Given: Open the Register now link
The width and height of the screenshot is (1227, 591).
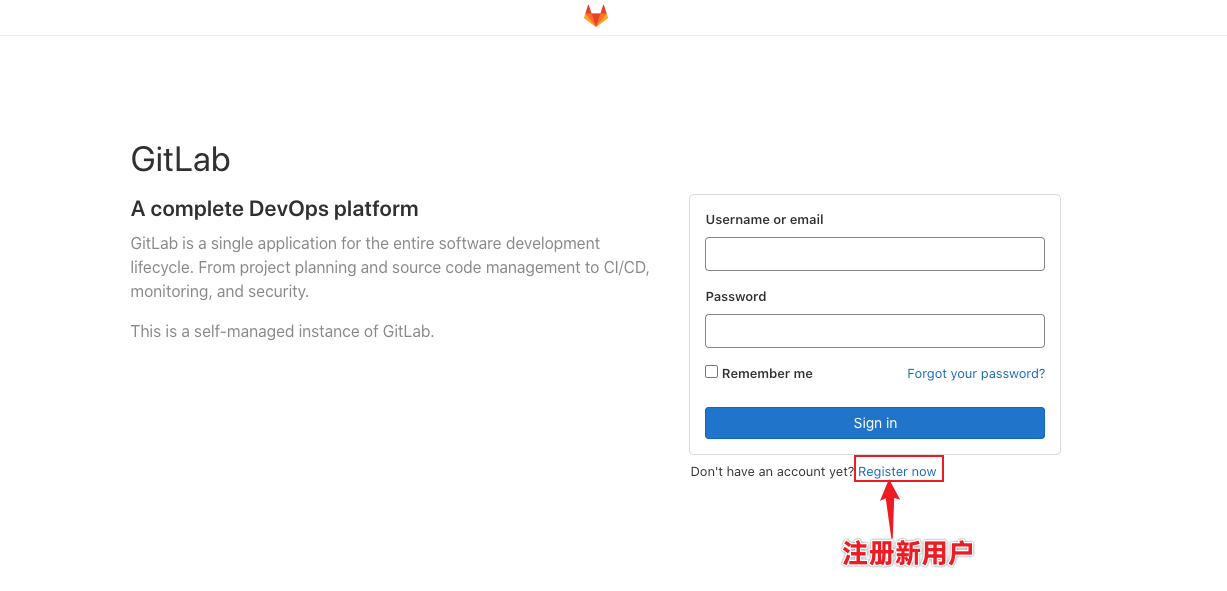Looking at the screenshot, I should (x=898, y=471).
